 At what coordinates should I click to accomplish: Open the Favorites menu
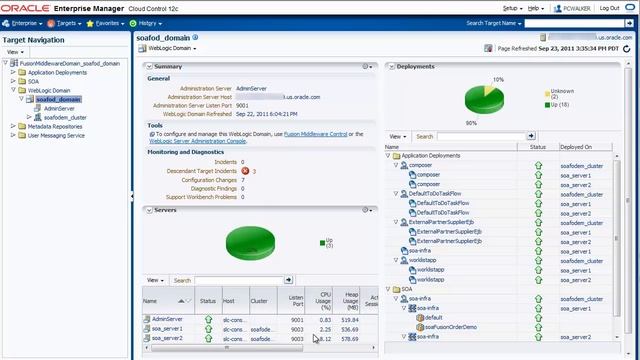[x=105, y=24]
